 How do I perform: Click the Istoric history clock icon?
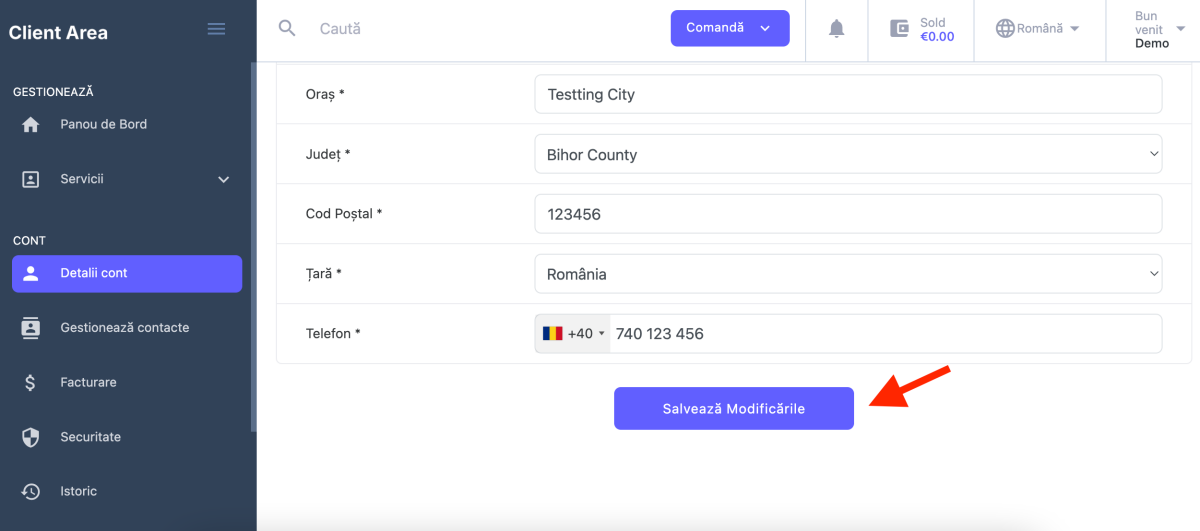pos(31,492)
